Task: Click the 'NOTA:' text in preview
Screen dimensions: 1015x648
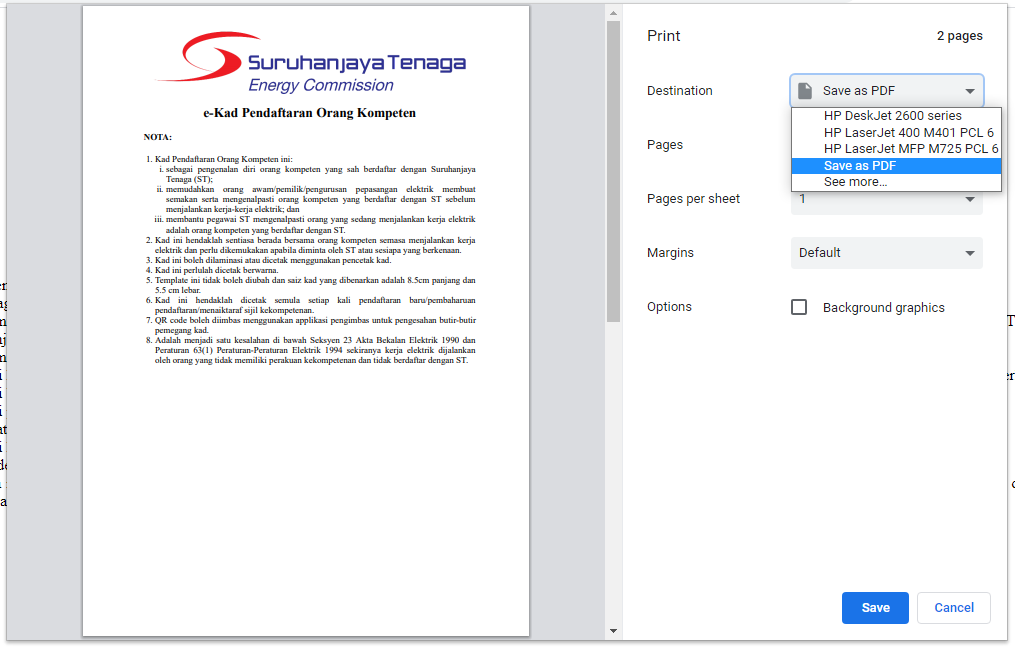Action: (x=158, y=137)
